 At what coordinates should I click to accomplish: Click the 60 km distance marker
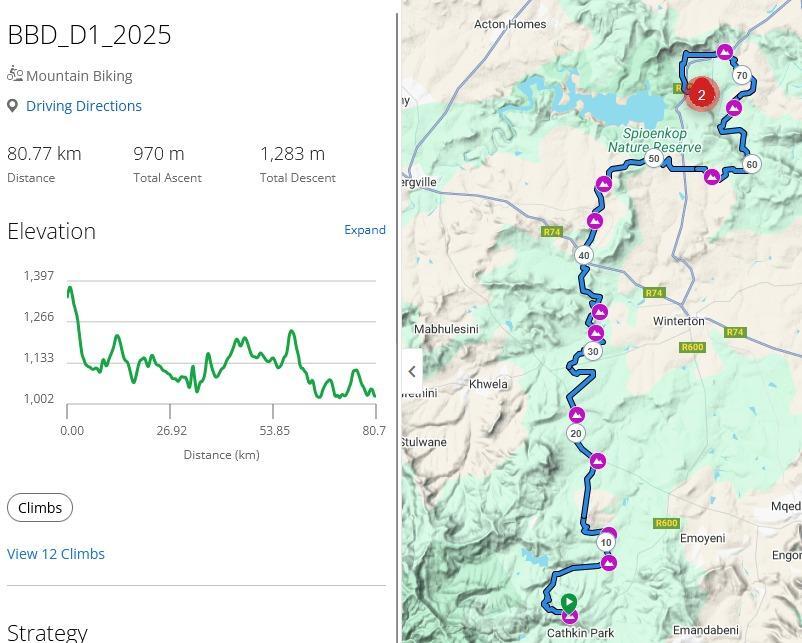point(752,164)
